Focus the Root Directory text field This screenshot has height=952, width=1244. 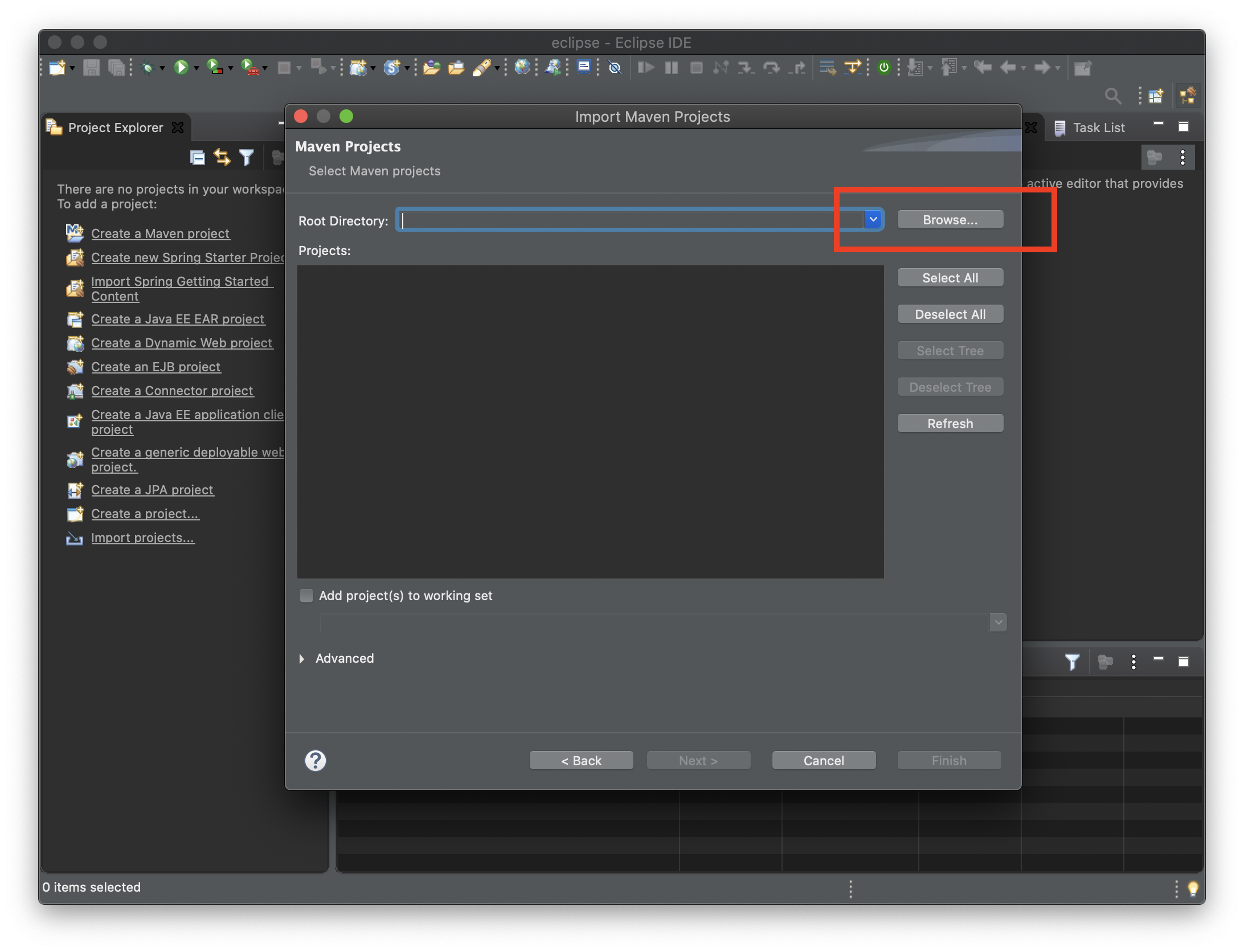click(x=629, y=220)
